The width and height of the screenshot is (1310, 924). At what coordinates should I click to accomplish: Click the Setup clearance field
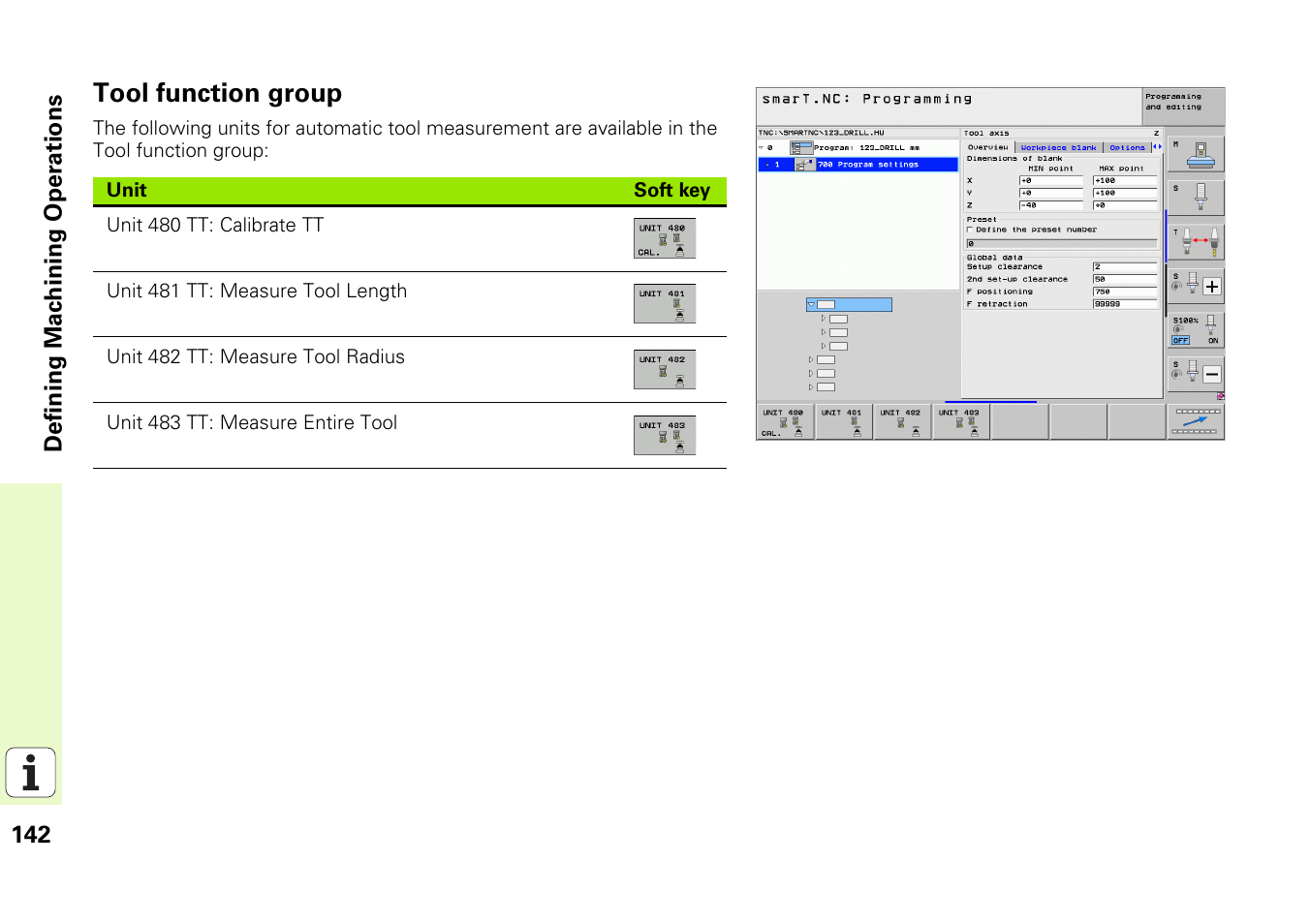pos(1125,266)
